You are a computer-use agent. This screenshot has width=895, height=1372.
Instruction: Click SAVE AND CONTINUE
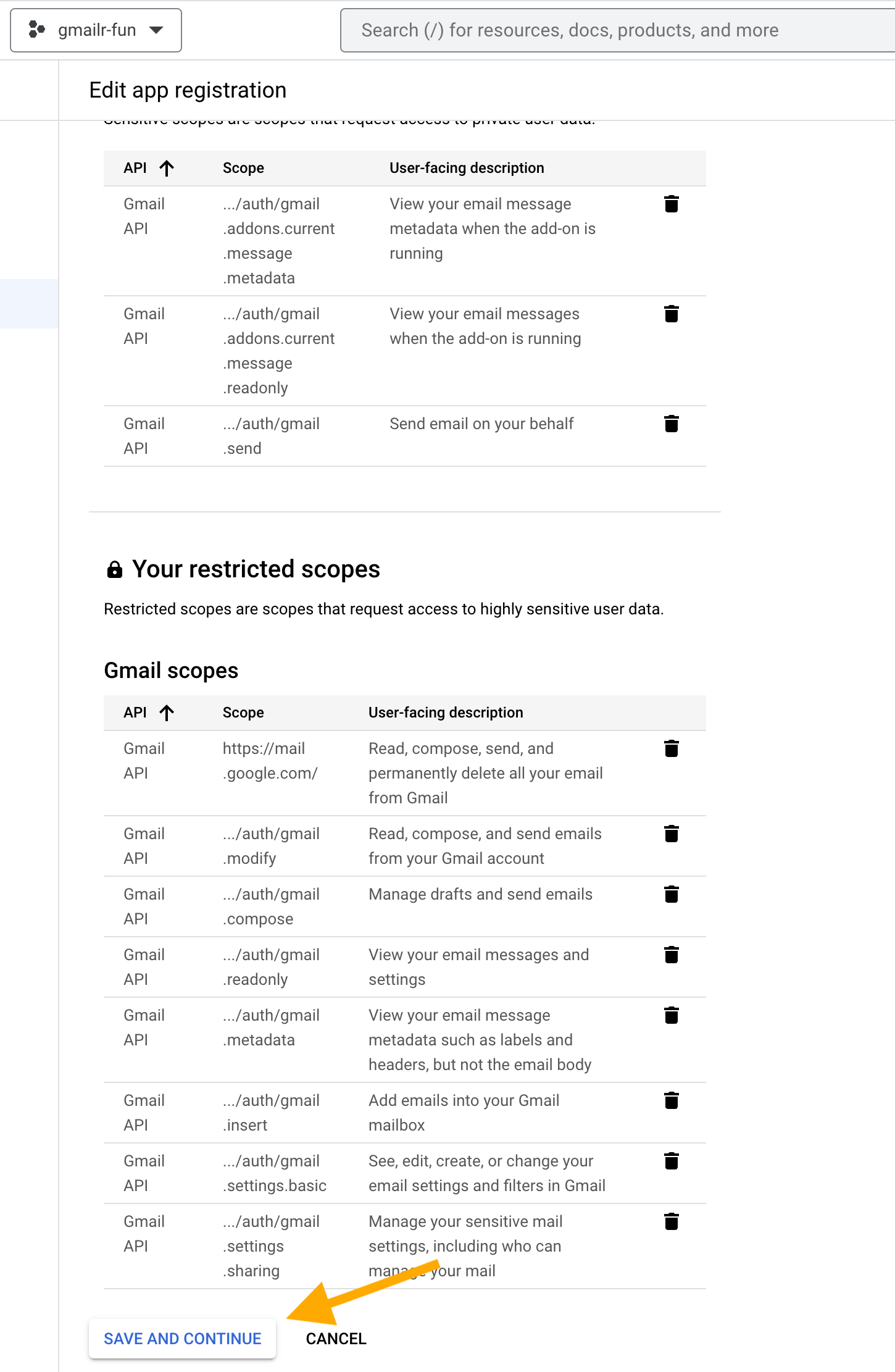pyautogui.click(x=182, y=1339)
